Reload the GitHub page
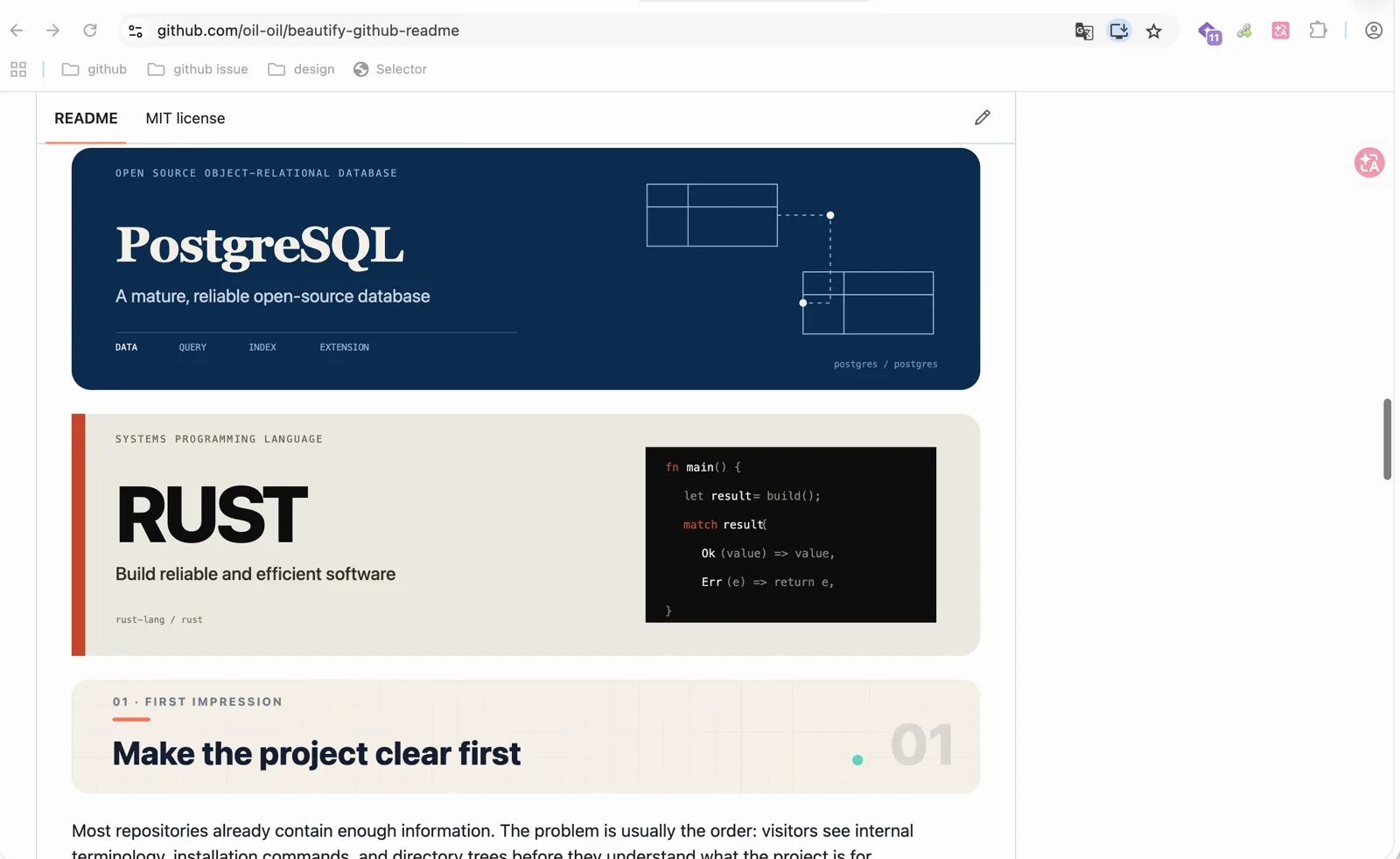 coord(90,31)
